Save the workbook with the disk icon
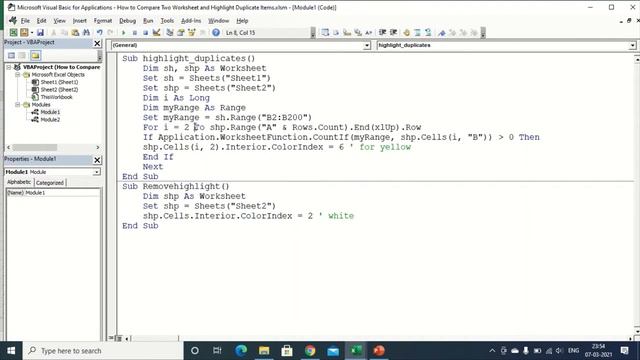Image resolution: width=640 pixels, height=360 pixels. coord(40,33)
